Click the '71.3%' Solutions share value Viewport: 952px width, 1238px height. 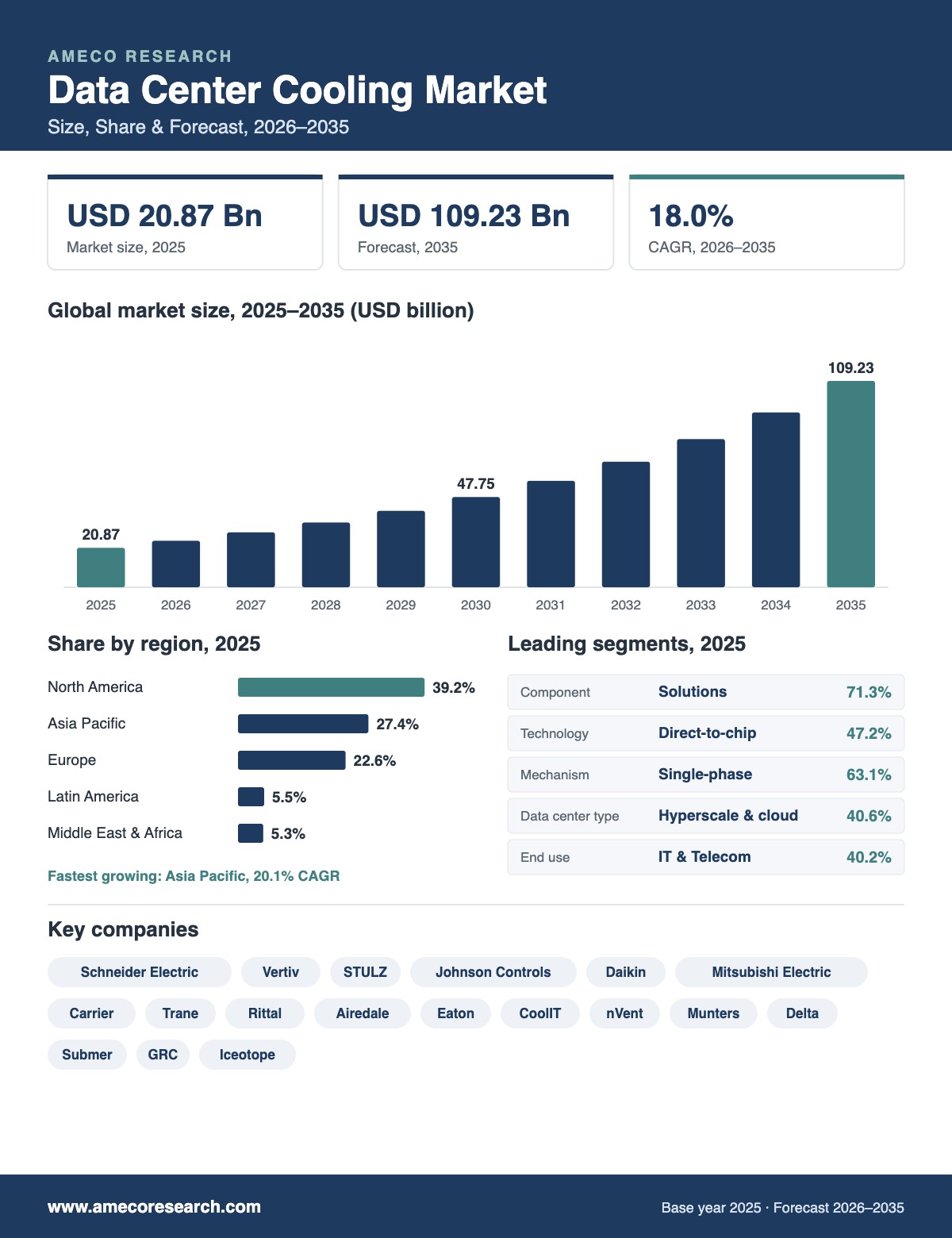click(869, 692)
